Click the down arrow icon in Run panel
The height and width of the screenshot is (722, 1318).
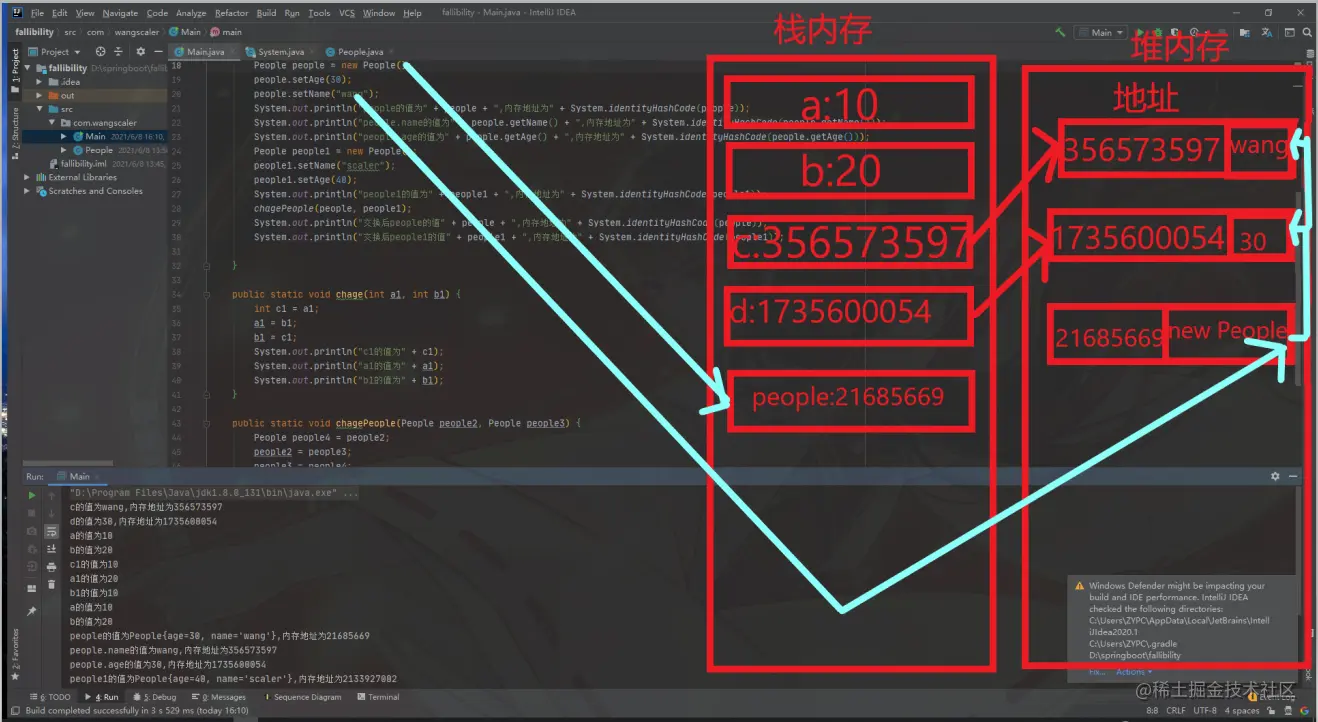pos(52,513)
